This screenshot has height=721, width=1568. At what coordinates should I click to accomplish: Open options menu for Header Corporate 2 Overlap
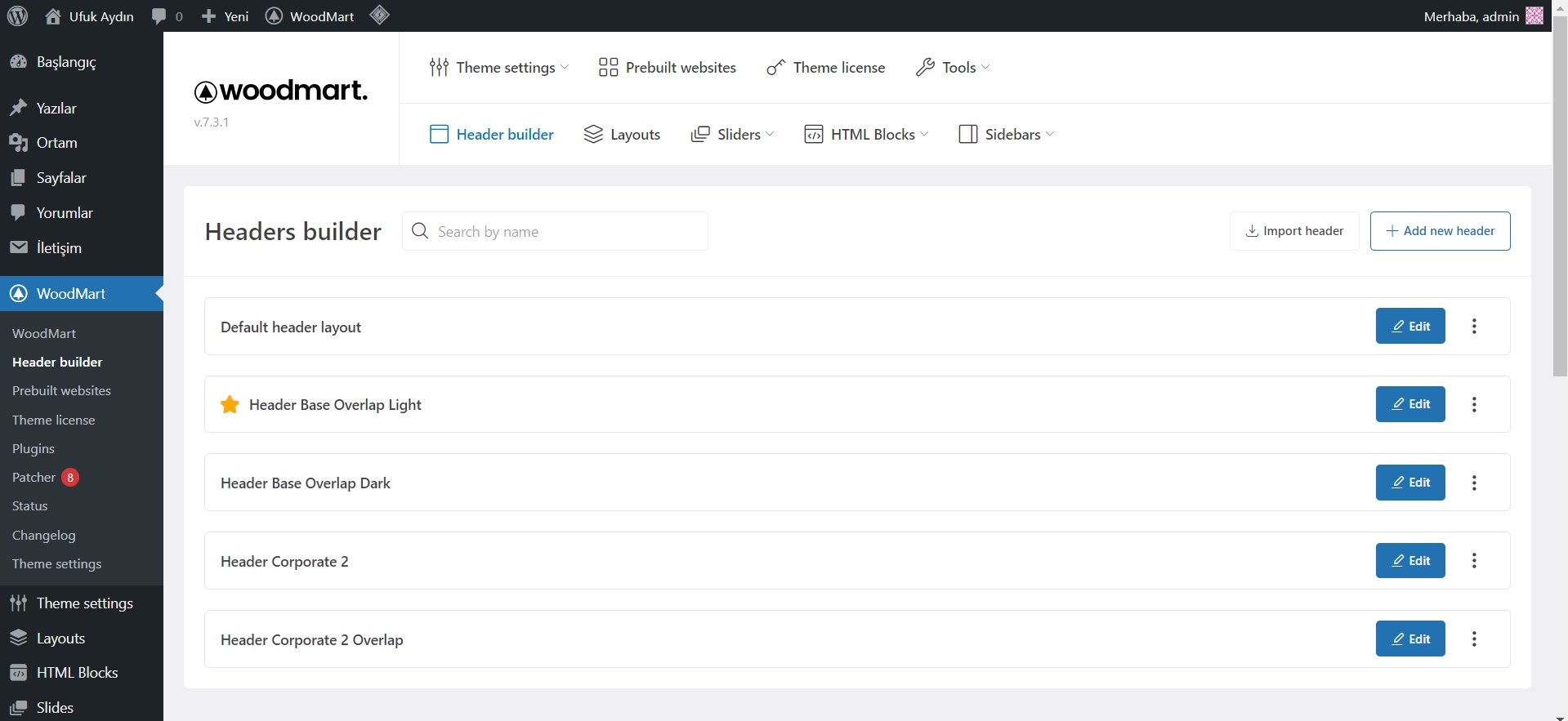(x=1474, y=639)
